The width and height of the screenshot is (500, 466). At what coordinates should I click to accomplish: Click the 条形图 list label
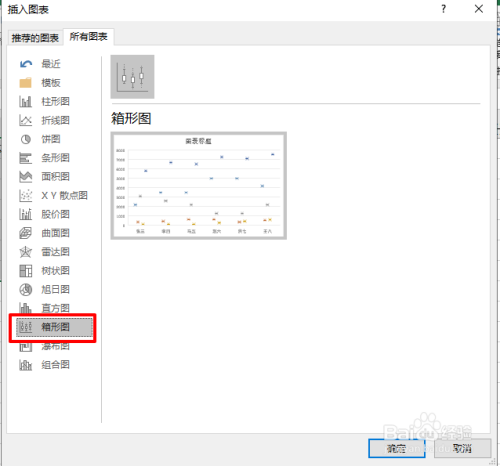[55, 158]
